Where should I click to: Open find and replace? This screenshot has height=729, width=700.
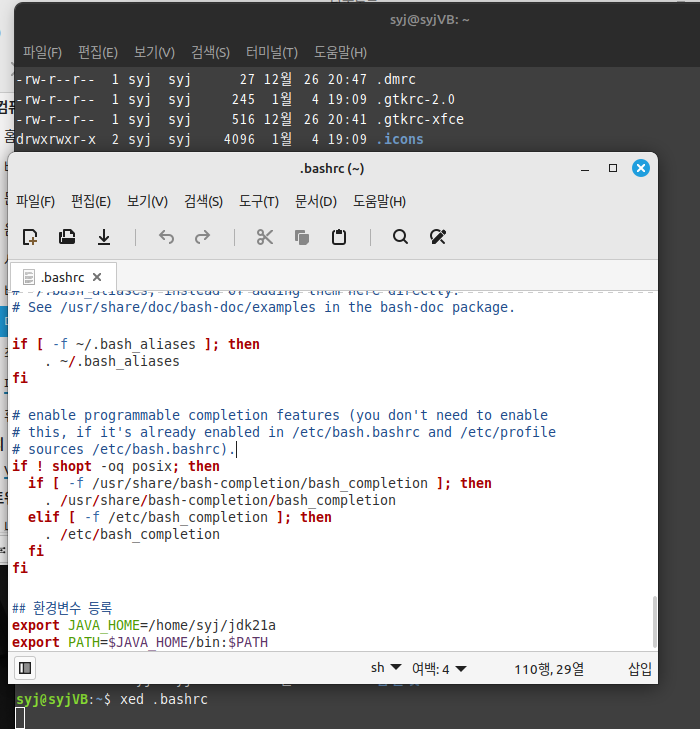point(437,237)
